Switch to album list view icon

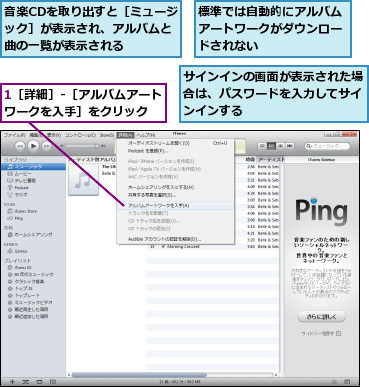click(272, 146)
